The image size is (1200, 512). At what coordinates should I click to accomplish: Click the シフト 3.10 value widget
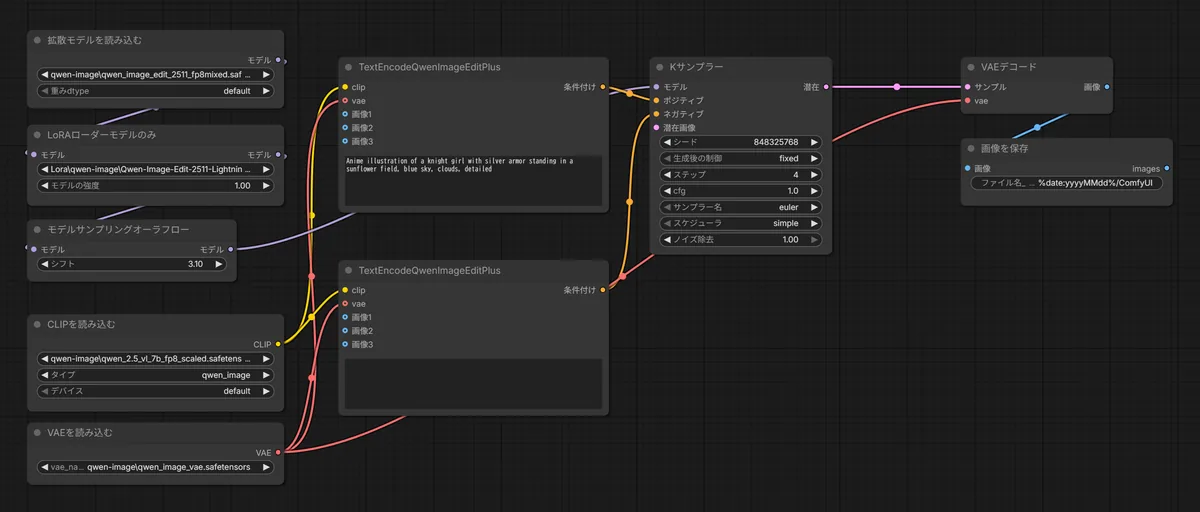click(x=132, y=264)
